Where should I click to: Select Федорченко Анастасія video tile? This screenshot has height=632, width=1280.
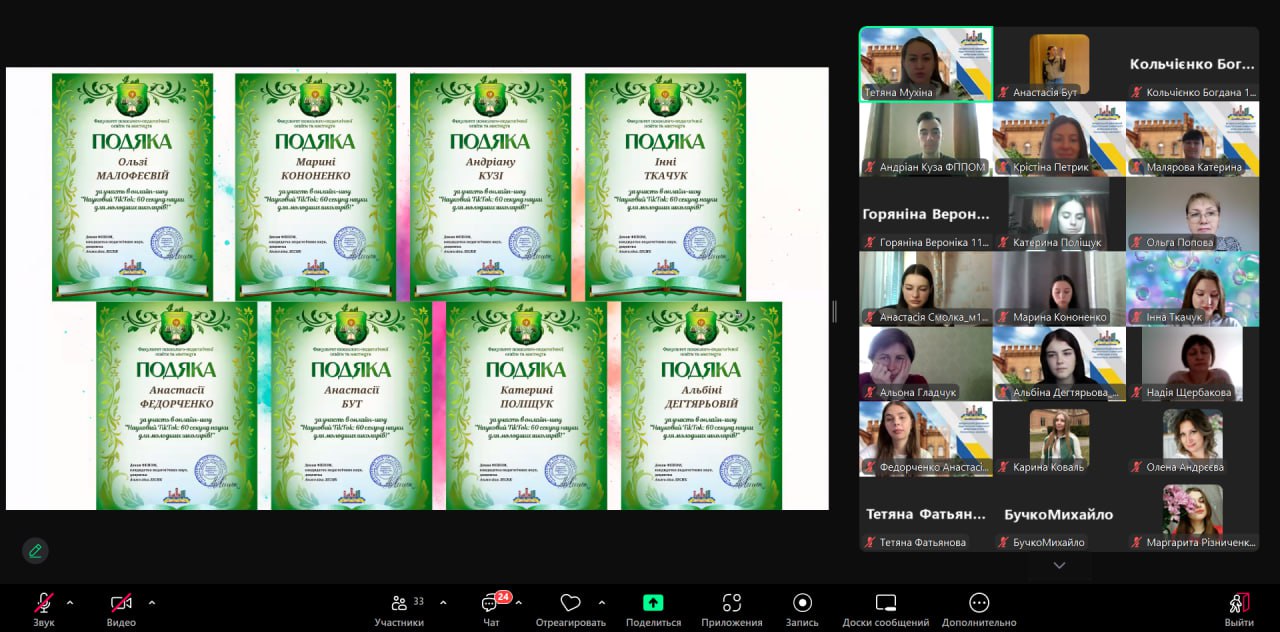926,439
